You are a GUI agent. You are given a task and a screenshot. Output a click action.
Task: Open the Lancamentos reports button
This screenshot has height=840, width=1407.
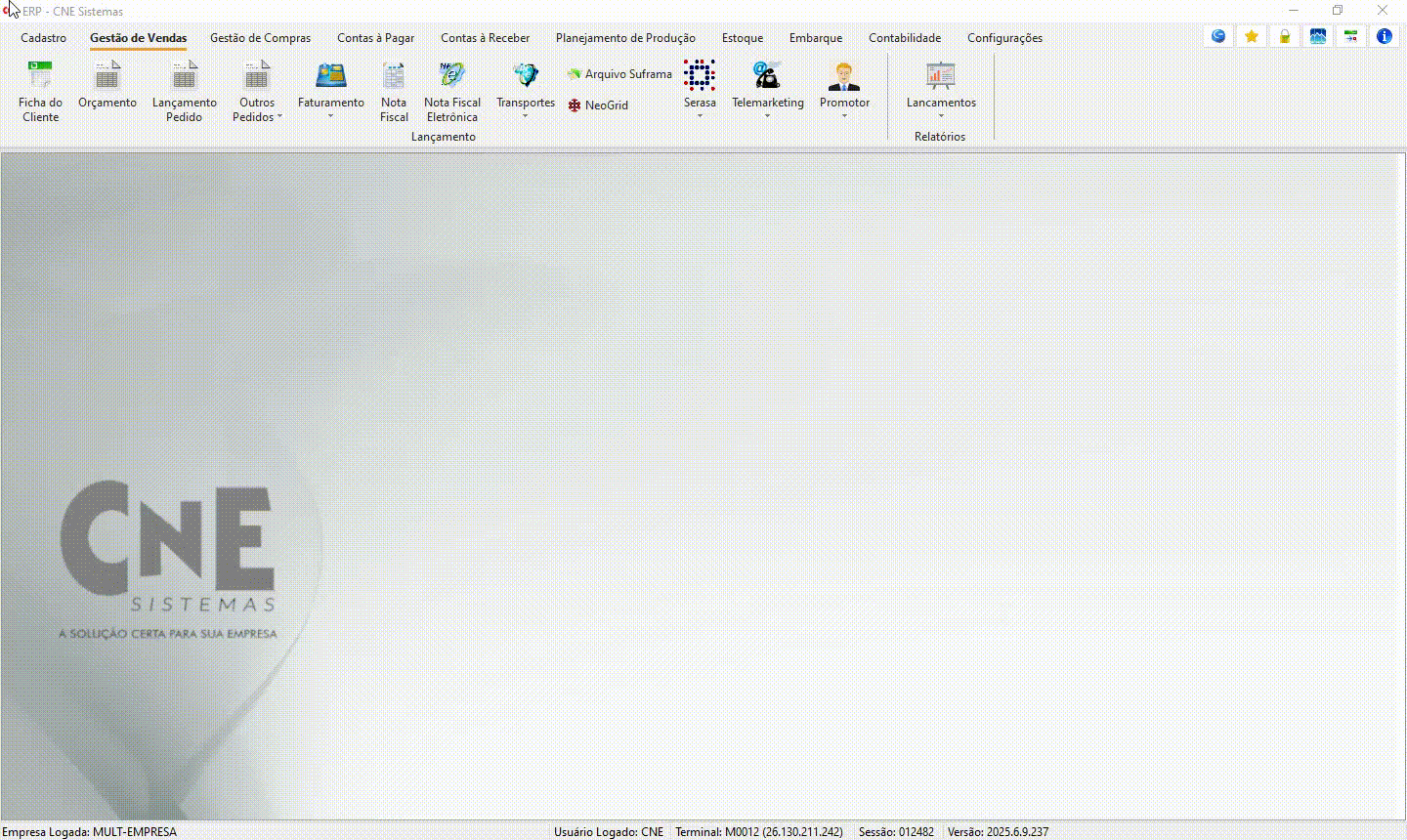pyautogui.click(x=940, y=90)
